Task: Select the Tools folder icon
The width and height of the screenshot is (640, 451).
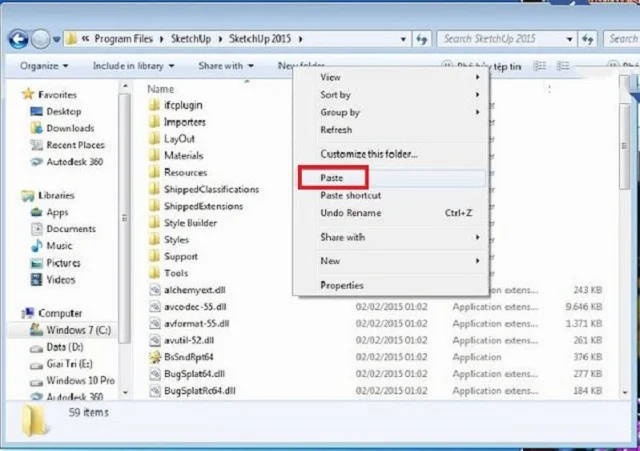Action: [x=154, y=273]
